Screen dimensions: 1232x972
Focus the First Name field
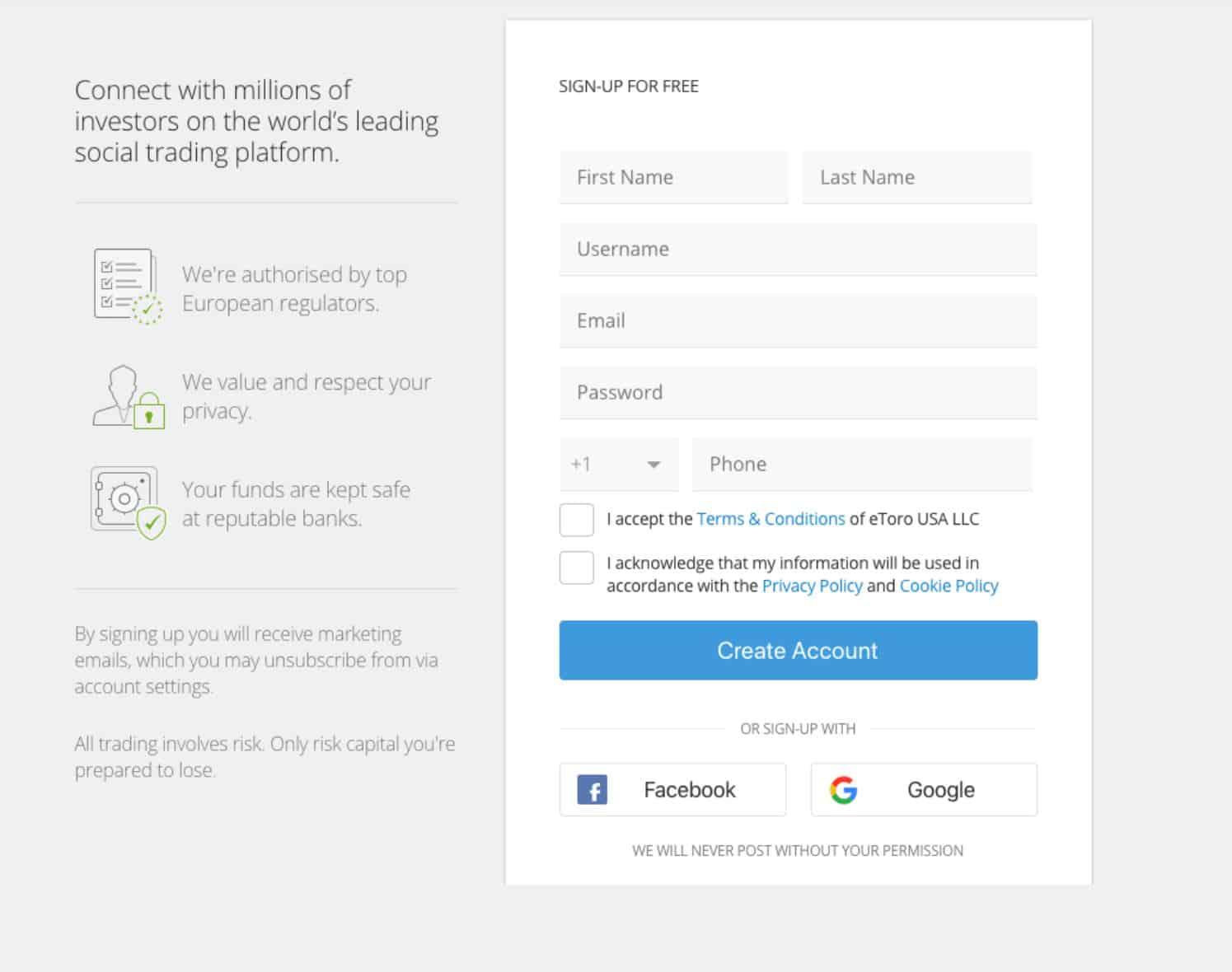click(673, 177)
